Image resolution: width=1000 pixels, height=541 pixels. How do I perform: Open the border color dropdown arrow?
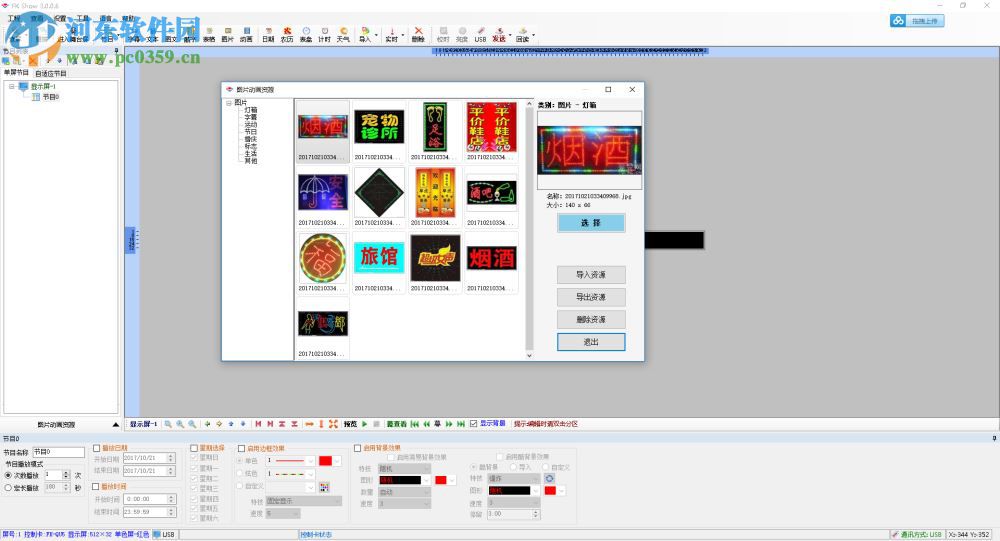tap(337, 461)
